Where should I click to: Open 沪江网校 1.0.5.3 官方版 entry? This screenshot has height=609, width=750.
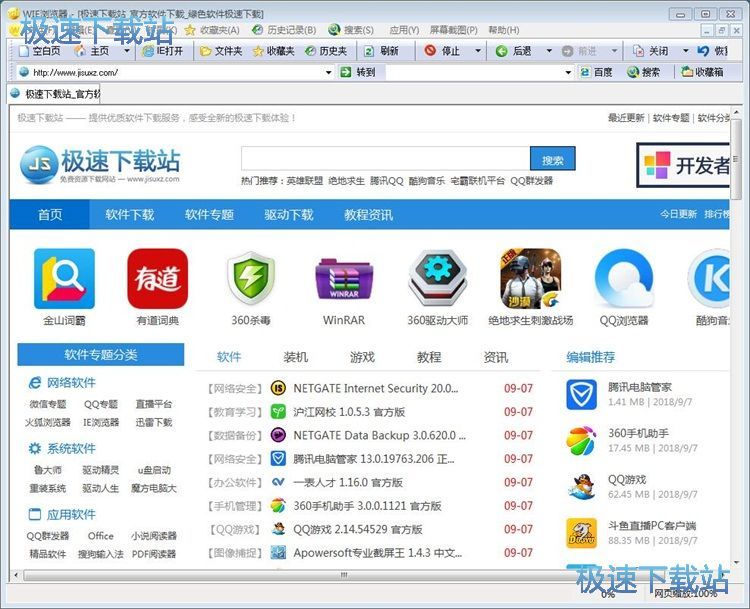tap(349, 412)
